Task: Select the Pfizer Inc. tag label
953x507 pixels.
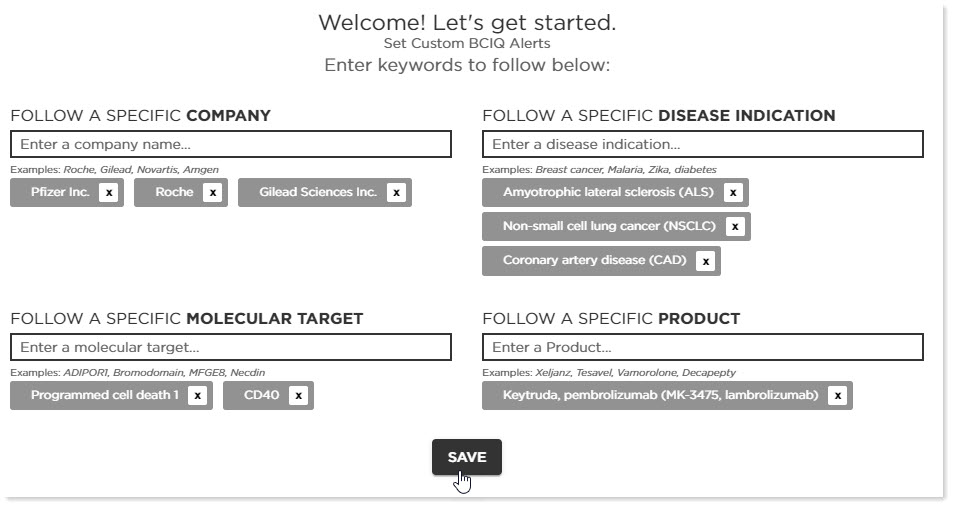Action: (x=60, y=192)
